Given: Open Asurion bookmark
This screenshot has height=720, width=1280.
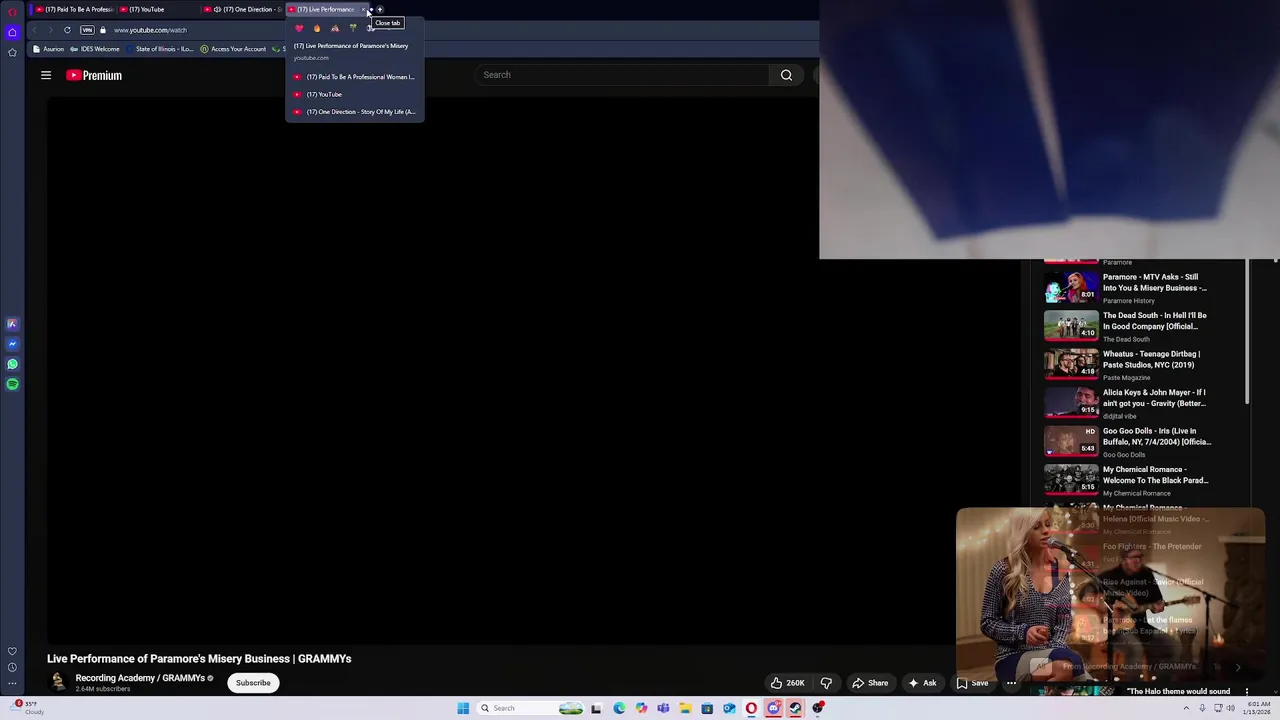Looking at the screenshot, I should (48, 49).
